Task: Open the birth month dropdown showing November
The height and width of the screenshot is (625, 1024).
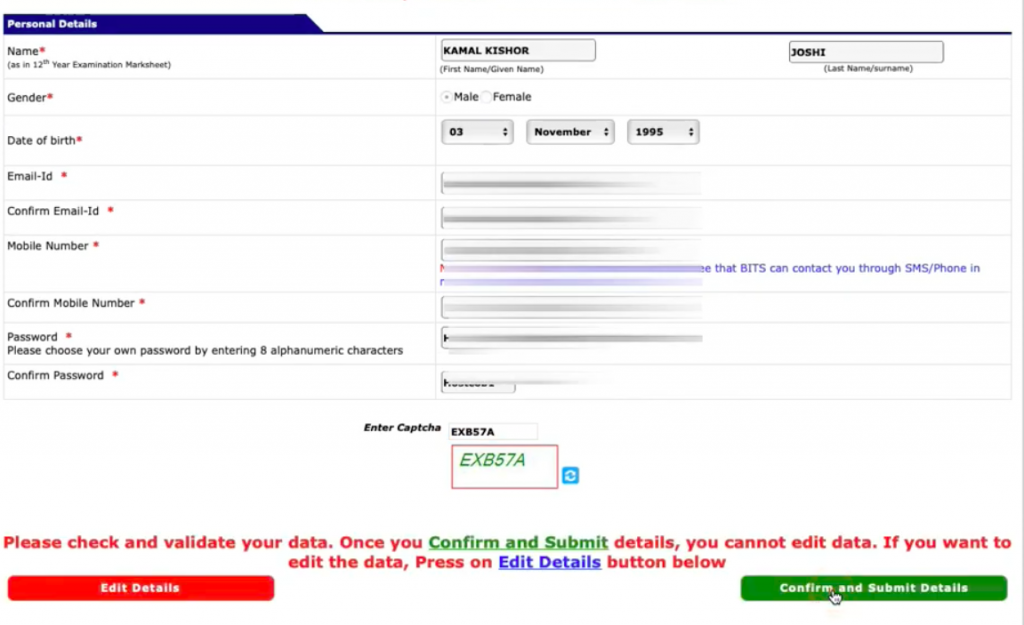Action: point(570,130)
